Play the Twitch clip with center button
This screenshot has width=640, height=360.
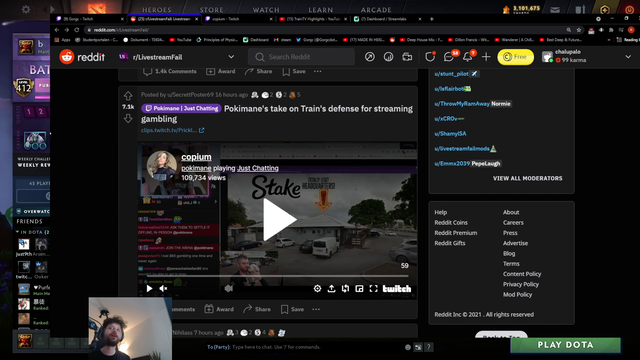[279, 220]
